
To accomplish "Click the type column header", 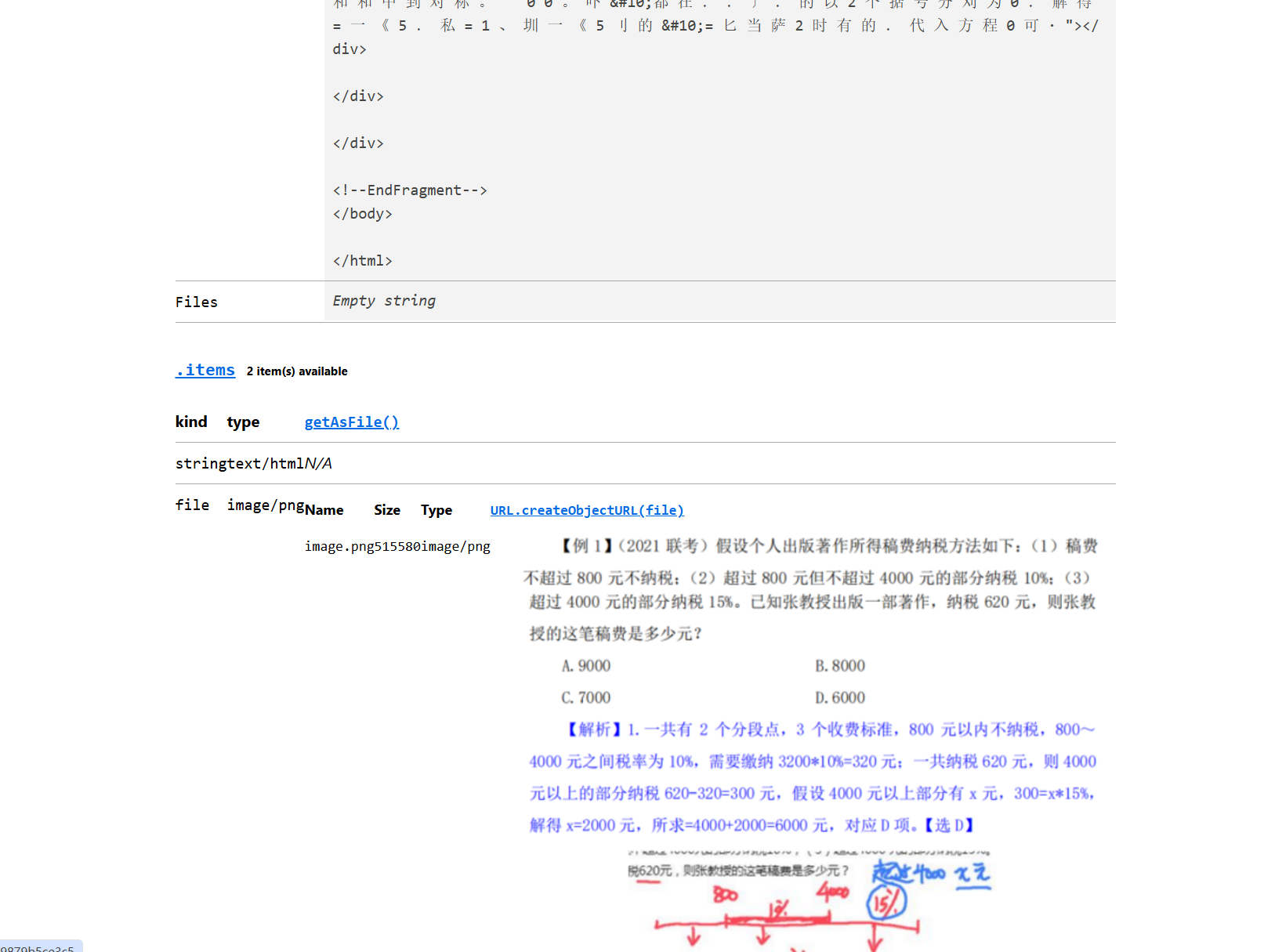I will point(242,422).
